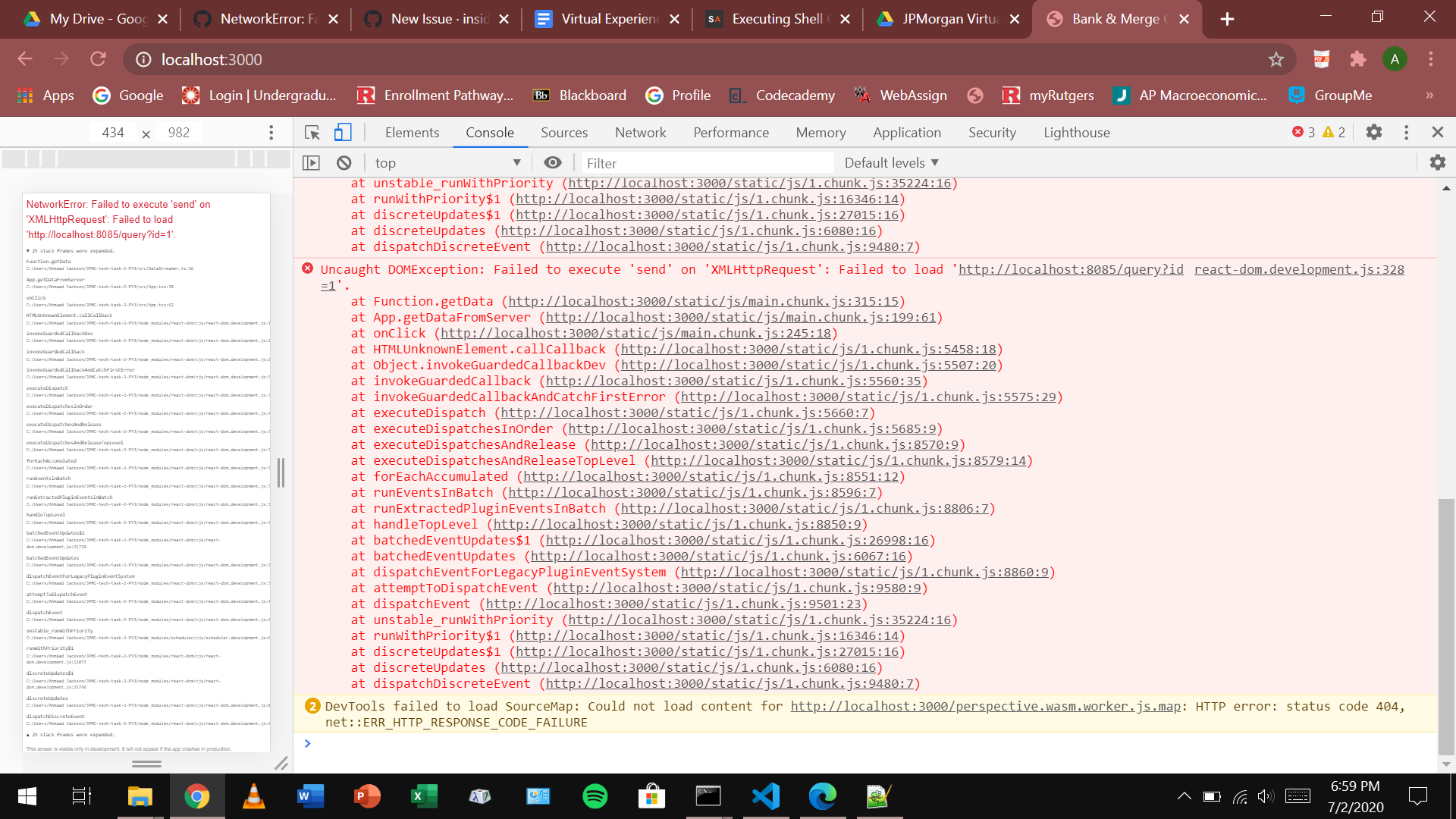Open the 'Default levels' dropdown
This screenshot has width=1456, height=819.
tap(891, 162)
